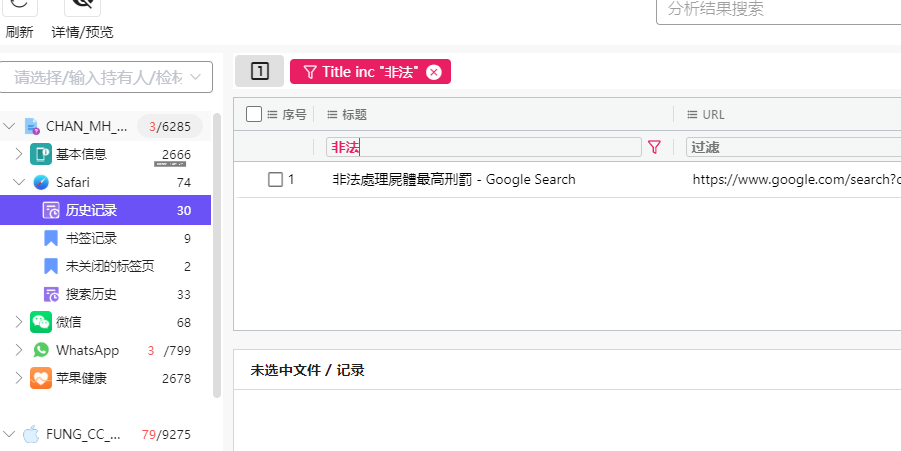The image size is (901, 451).
Task: Expand the WhatsApp tree node
Action: [x=18, y=350]
